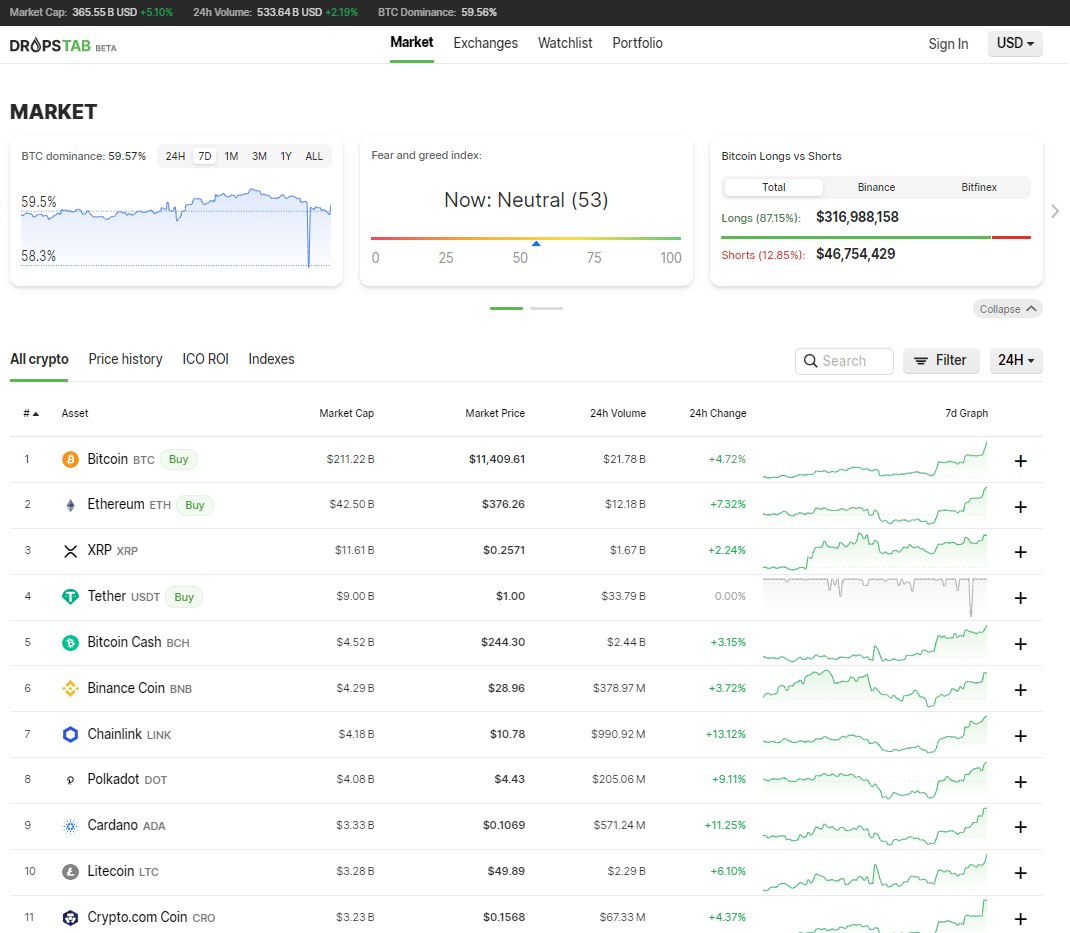Add Tether to watchlist with plus icon

1020,598
